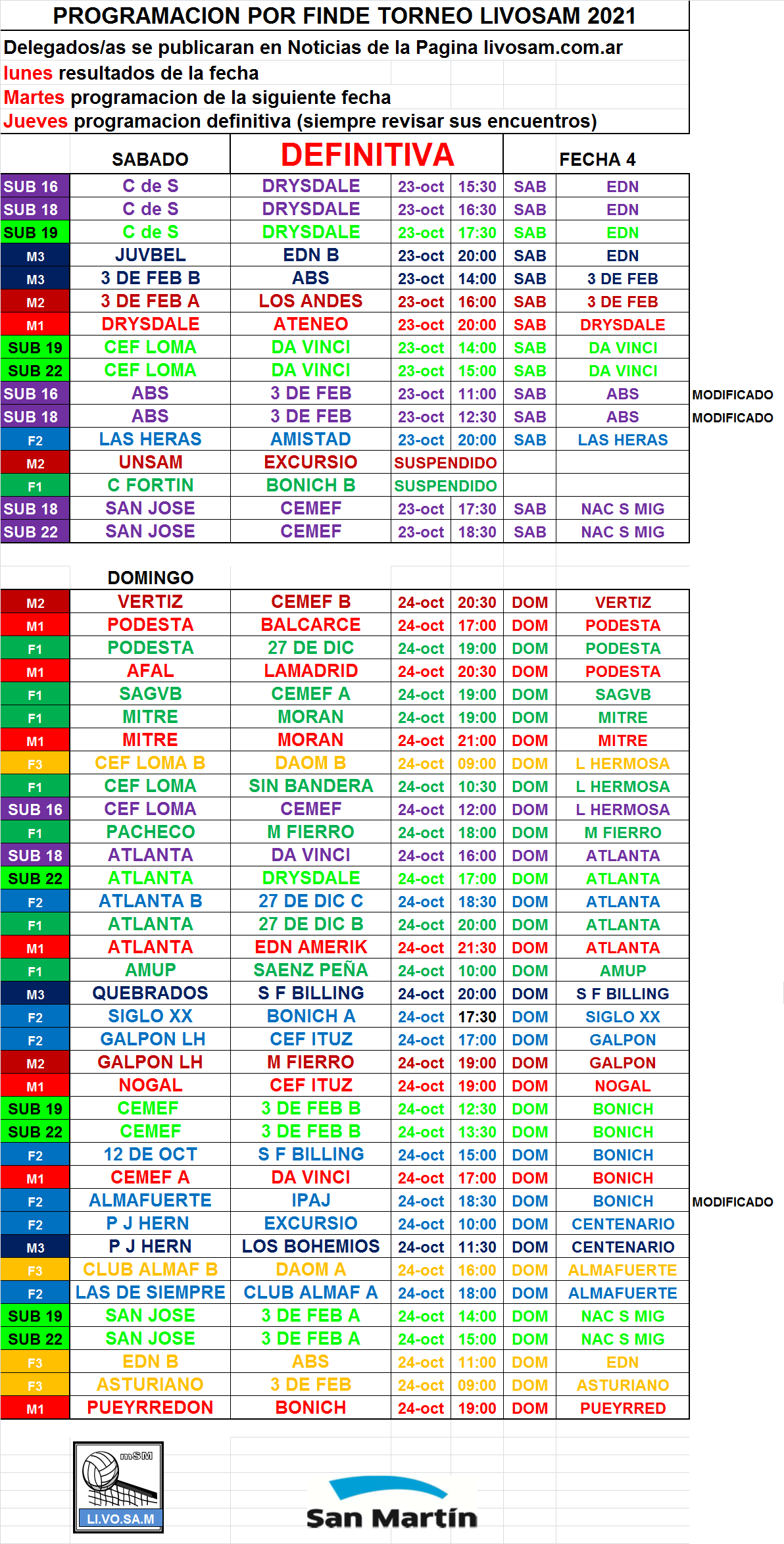Select the NOGAL home team cell
This screenshot has height=1544, width=784.
[150, 1085]
